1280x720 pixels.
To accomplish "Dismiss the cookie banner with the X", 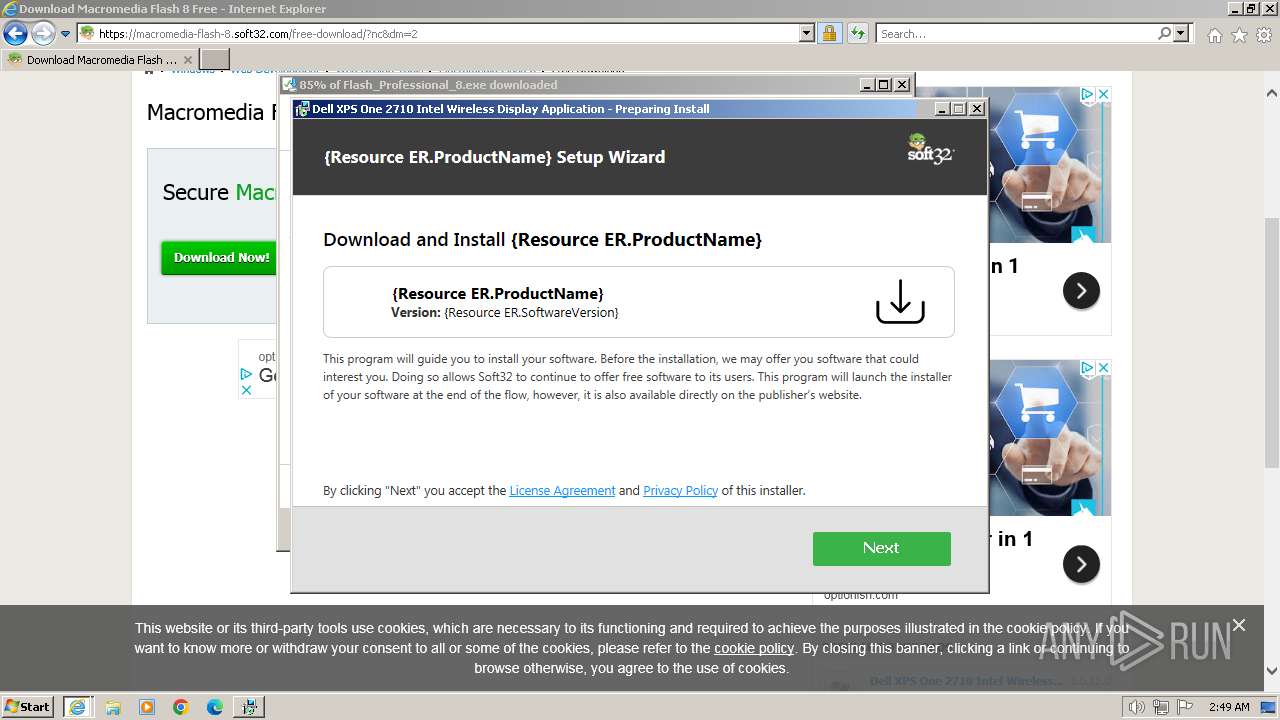I will click(1239, 625).
